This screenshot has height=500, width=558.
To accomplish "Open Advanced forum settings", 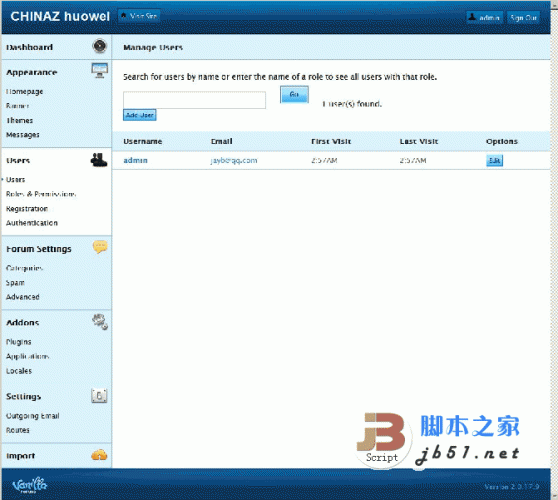I will pos(23,297).
